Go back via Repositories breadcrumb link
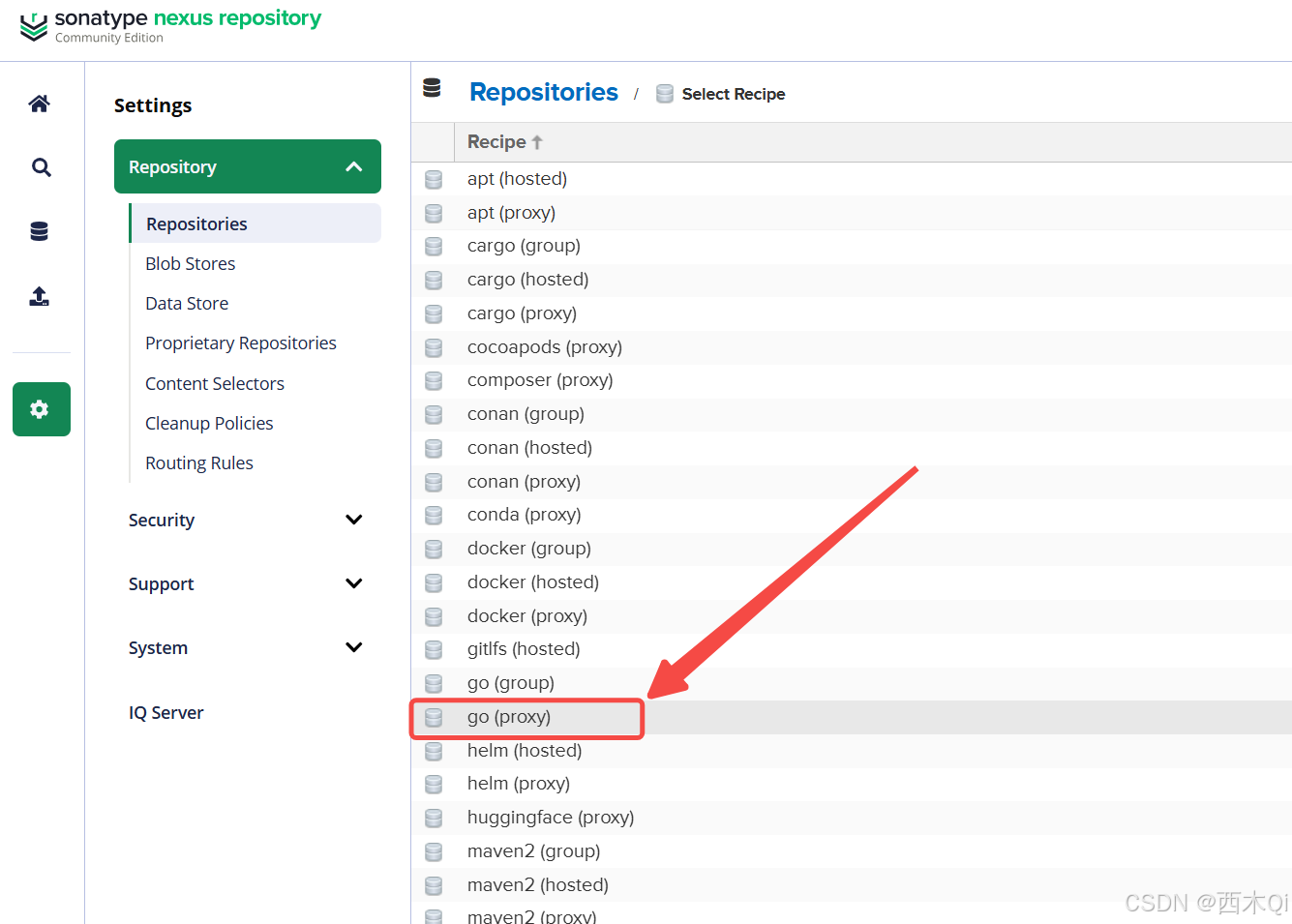The height and width of the screenshot is (924, 1292). pyautogui.click(x=544, y=92)
